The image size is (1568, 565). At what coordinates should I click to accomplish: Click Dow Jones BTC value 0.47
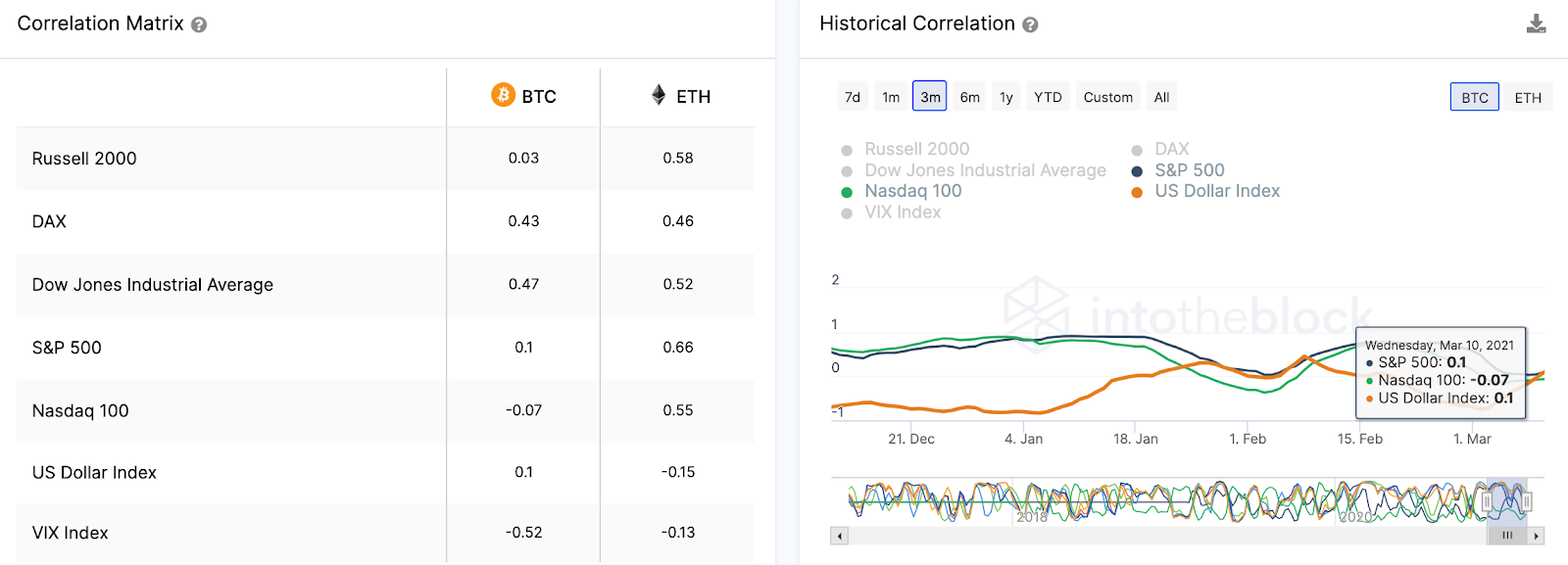[x=523, y=284]
